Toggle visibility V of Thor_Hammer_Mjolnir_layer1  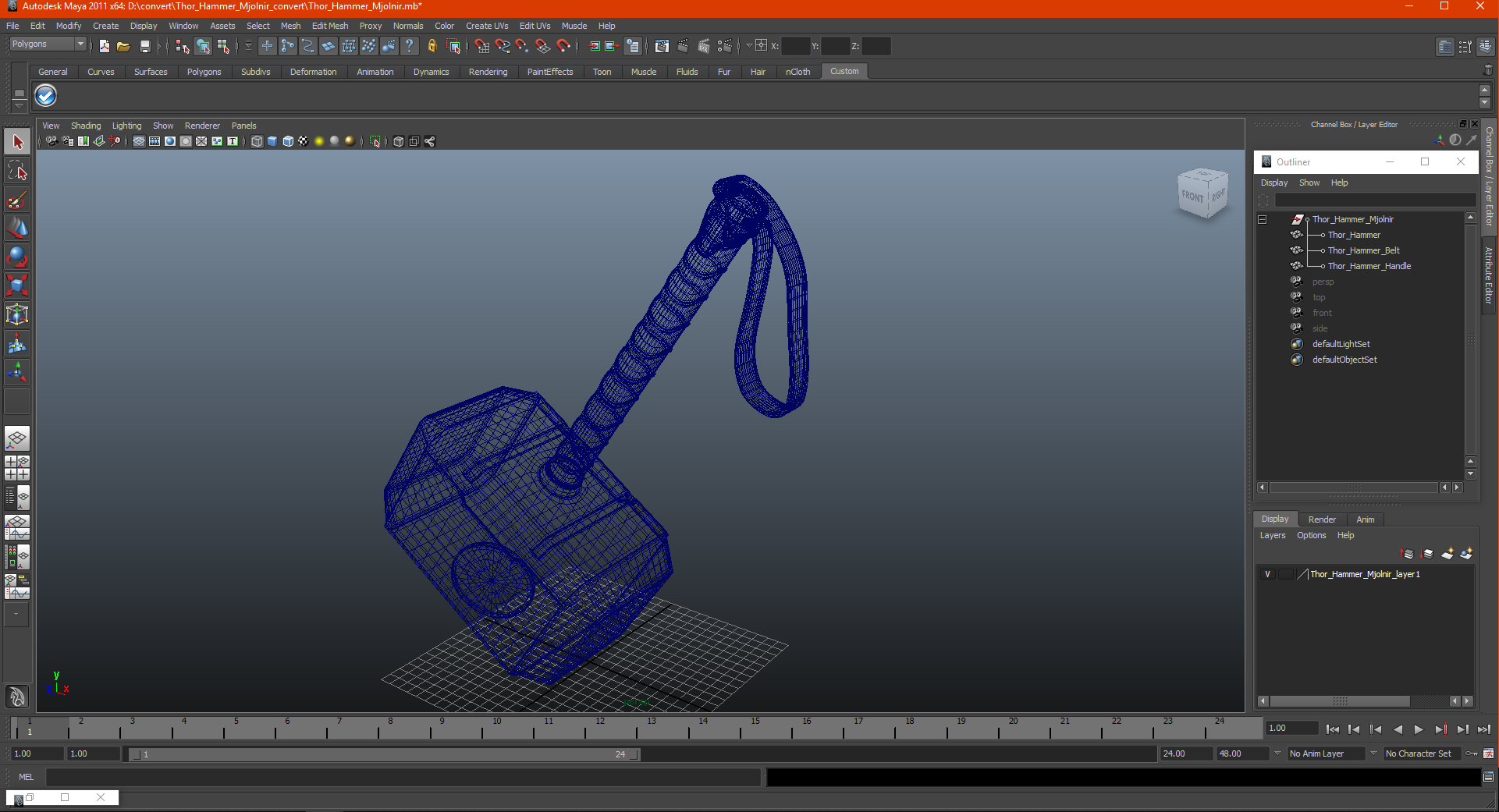click(x=1267, y=574)
